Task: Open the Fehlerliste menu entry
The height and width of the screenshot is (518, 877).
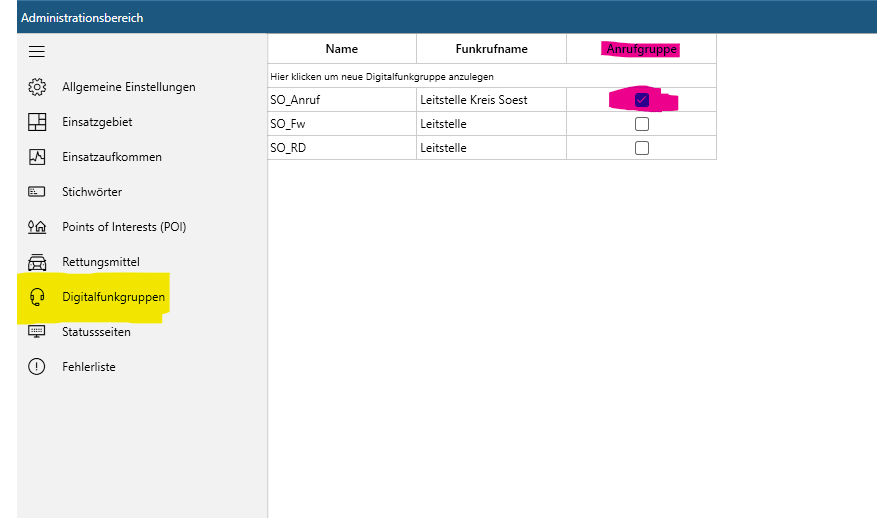Action: 89,367
